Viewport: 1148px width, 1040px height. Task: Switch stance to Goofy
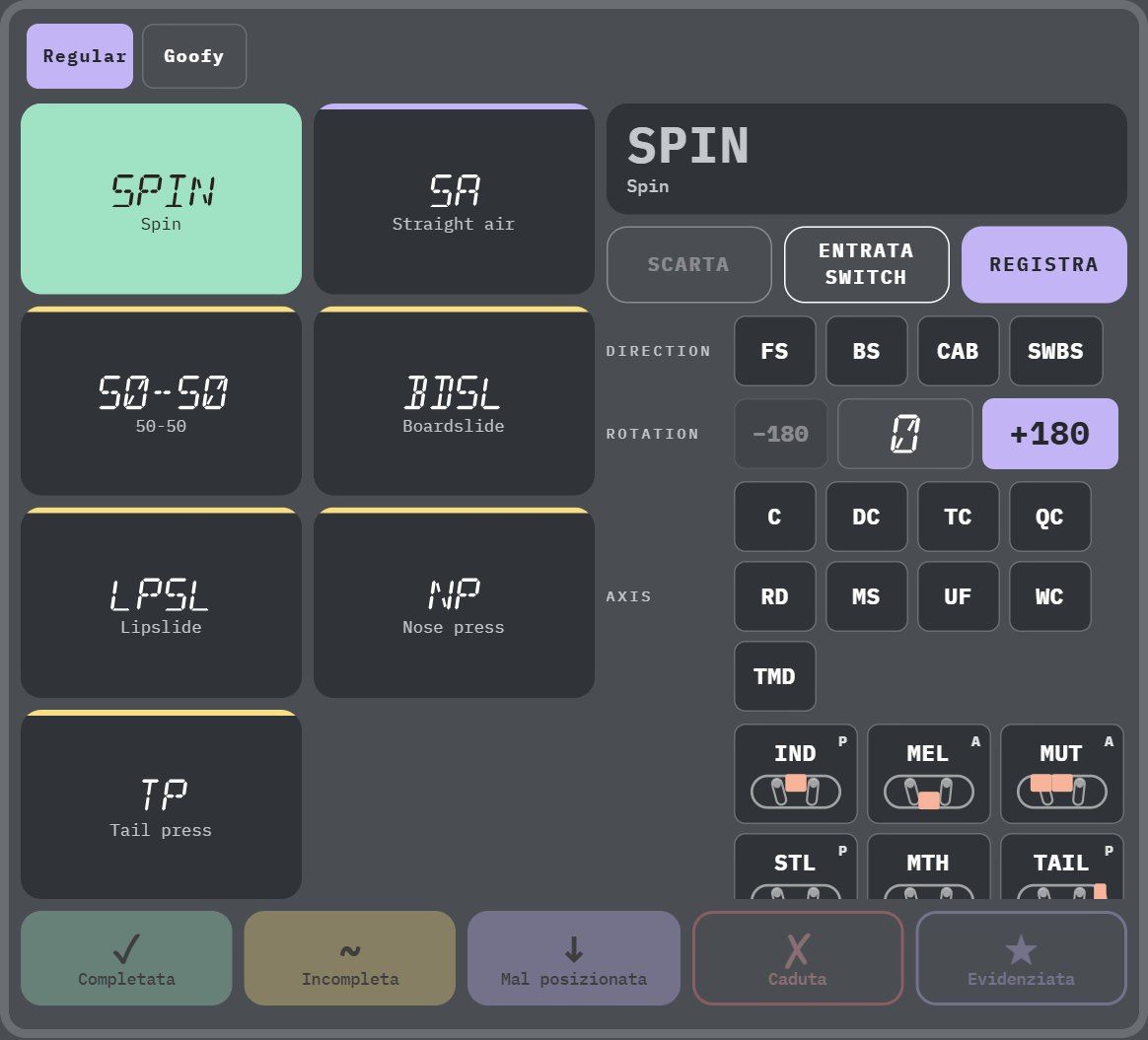coord(194,56)
